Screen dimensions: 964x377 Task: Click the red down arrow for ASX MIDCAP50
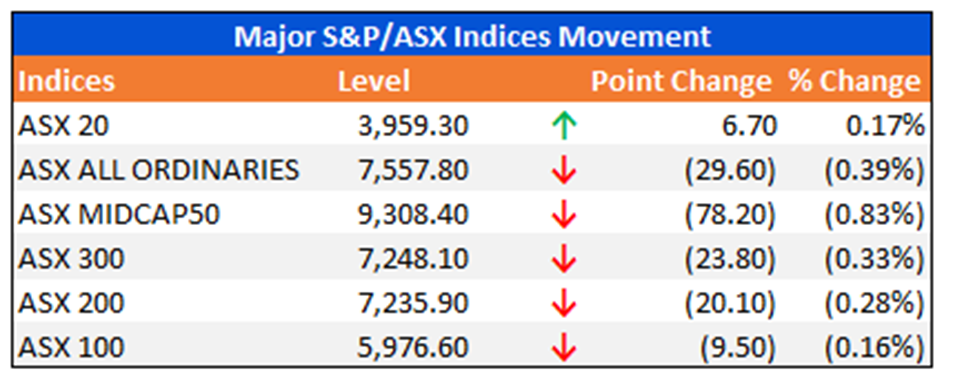click(x=564, y=215)
